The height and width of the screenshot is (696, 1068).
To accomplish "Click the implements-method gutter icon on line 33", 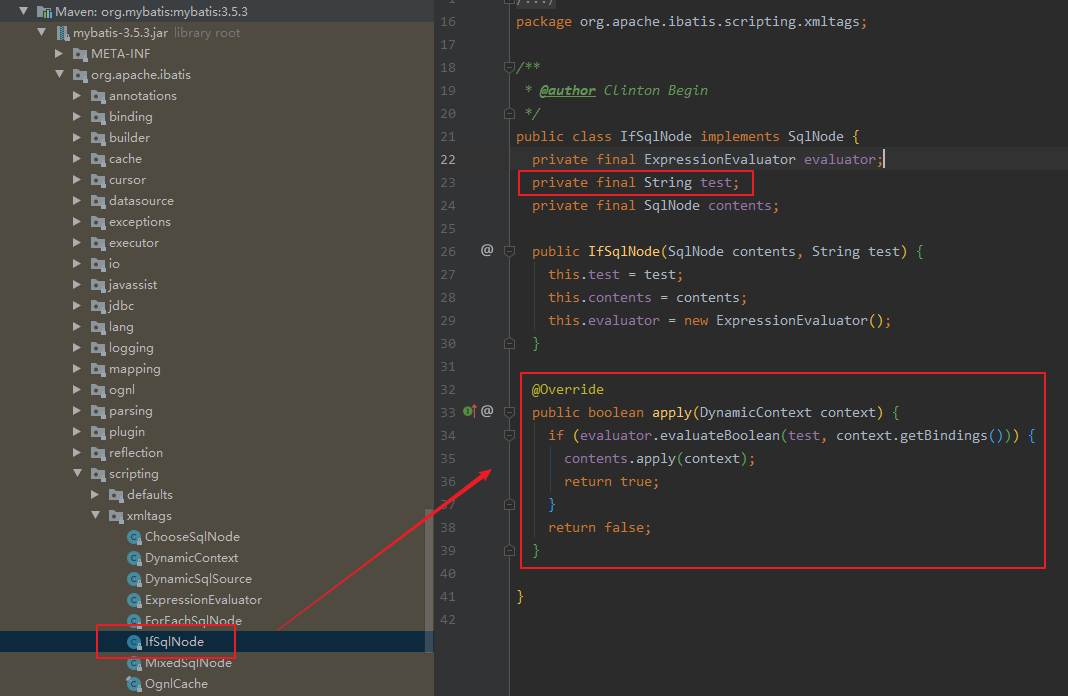I will click(469, 411).
